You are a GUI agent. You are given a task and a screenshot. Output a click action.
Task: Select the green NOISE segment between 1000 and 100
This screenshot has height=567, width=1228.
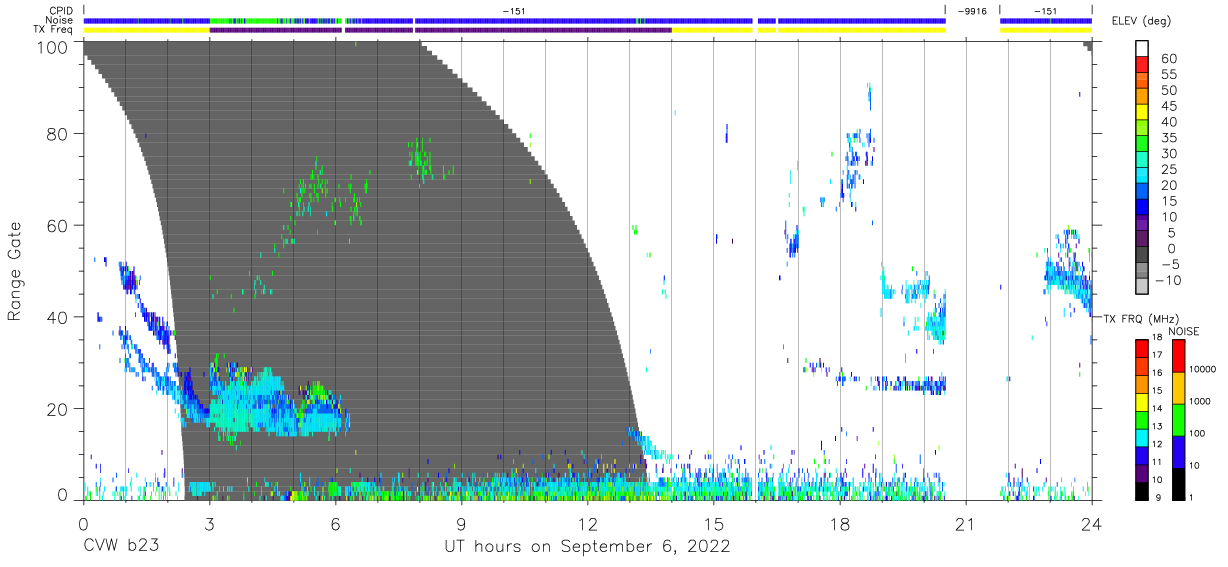coord(1178,419)
